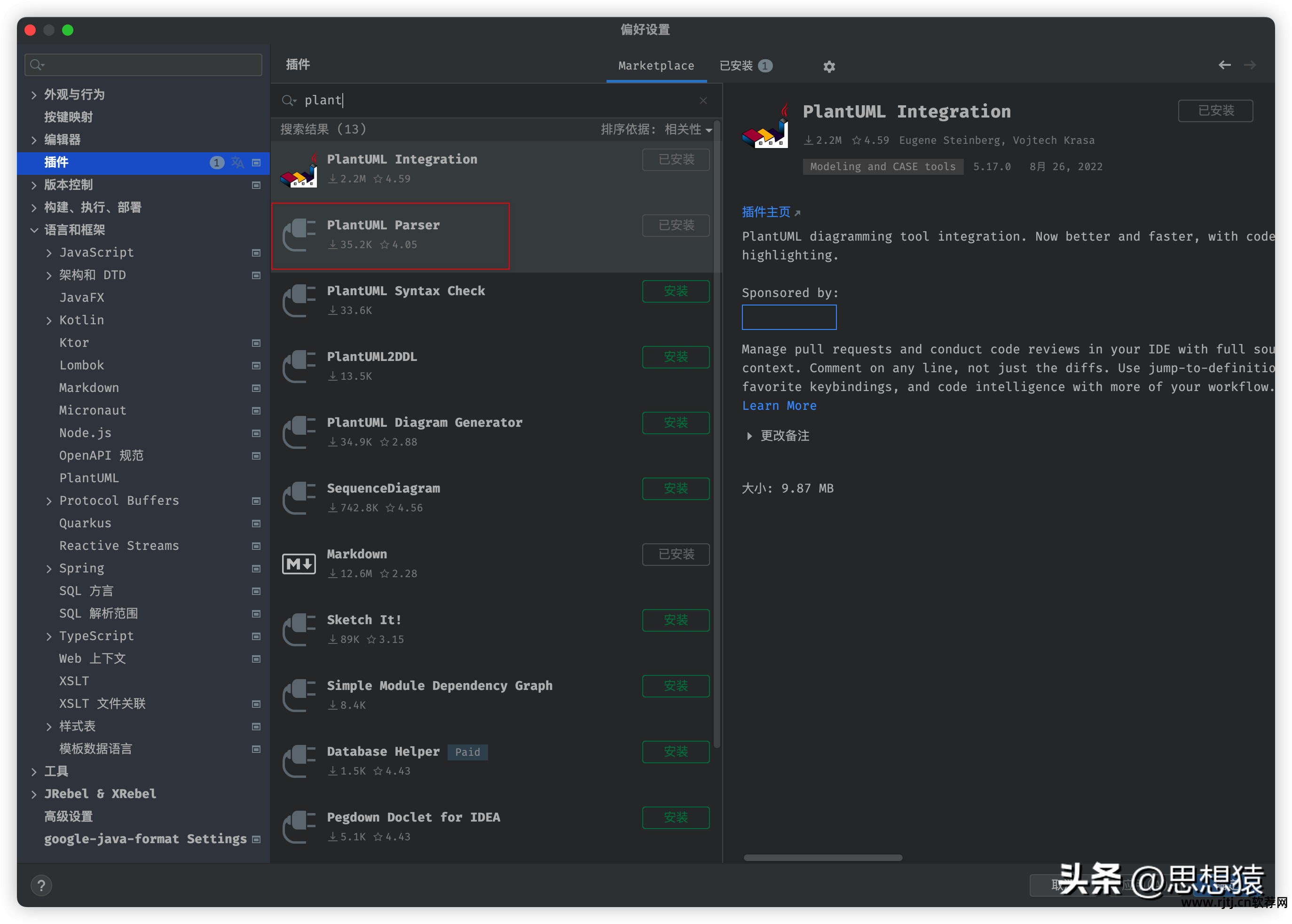The image size is (1292, 924).
Task: Click PlantUML Syntax Check plug icon
Action: (298, 300)
